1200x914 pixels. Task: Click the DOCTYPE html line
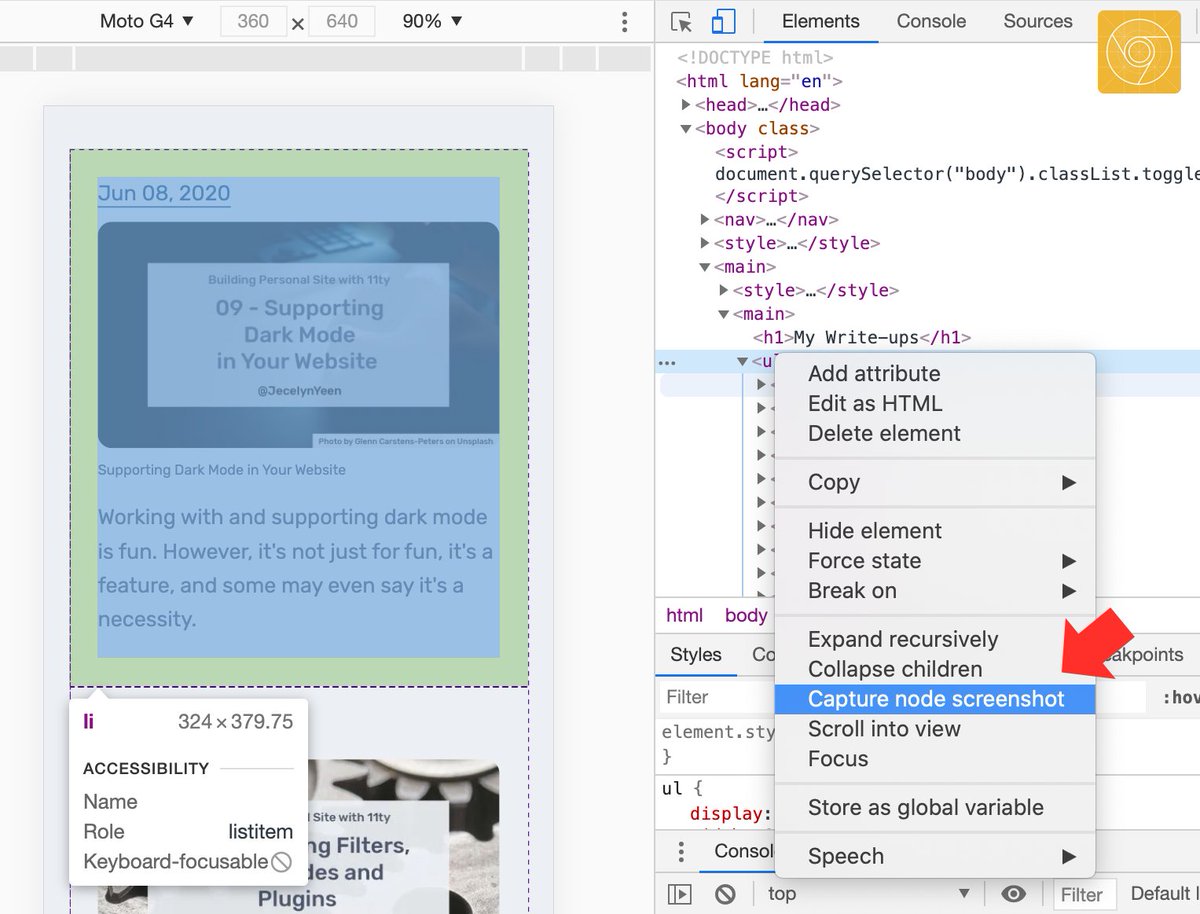click(x=755, y=58)
